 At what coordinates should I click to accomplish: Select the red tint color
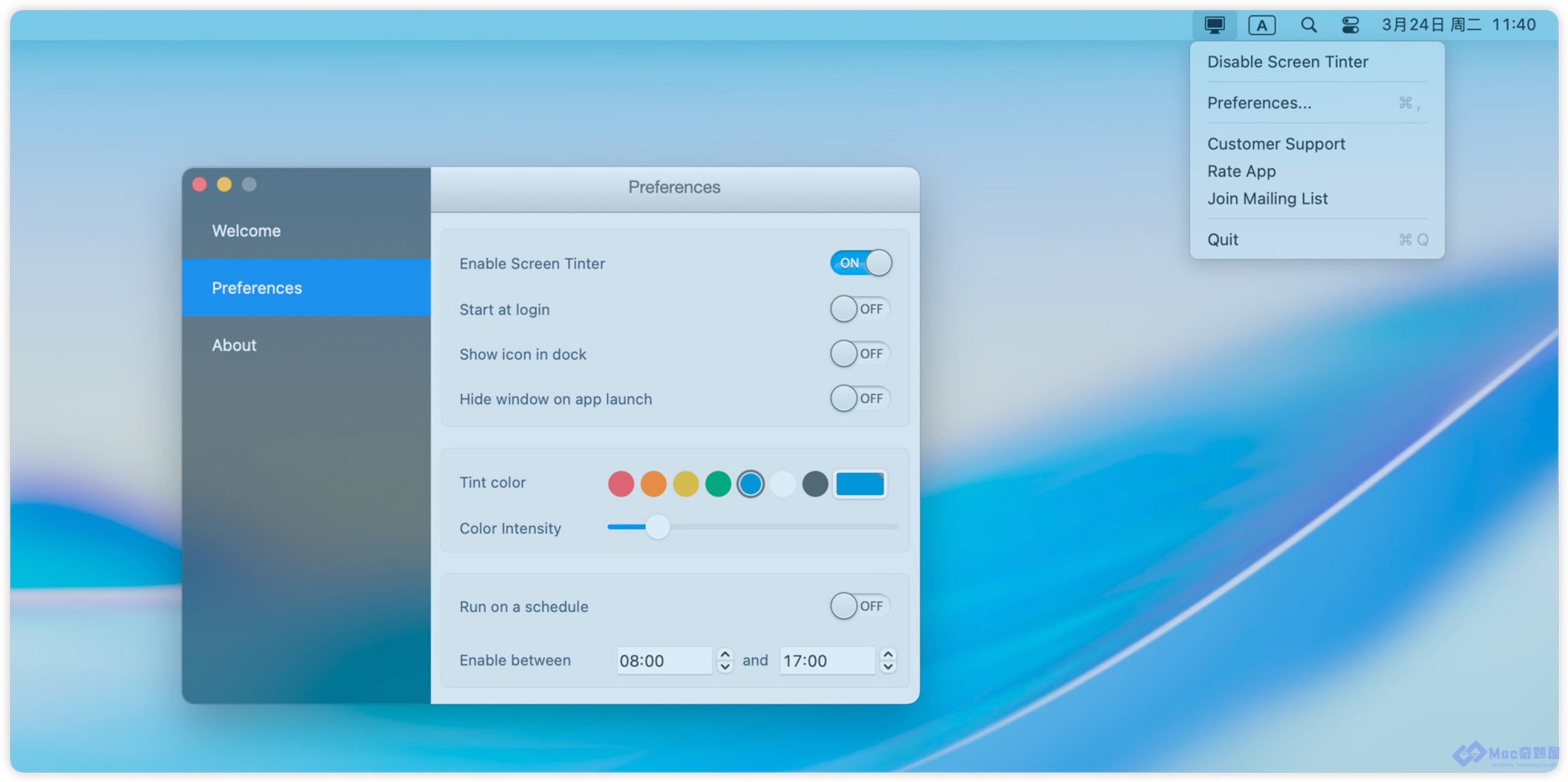click(620, 484)
